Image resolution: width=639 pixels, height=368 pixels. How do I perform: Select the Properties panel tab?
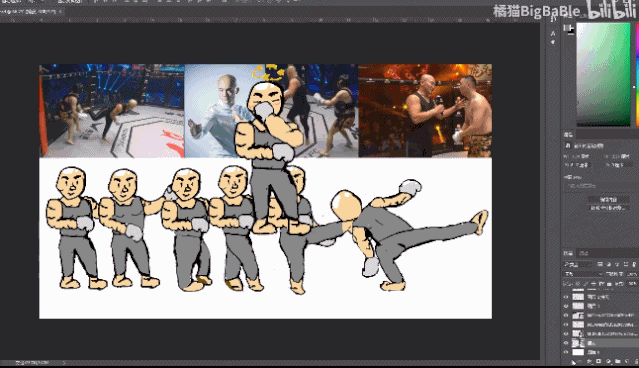pos(568,134)
